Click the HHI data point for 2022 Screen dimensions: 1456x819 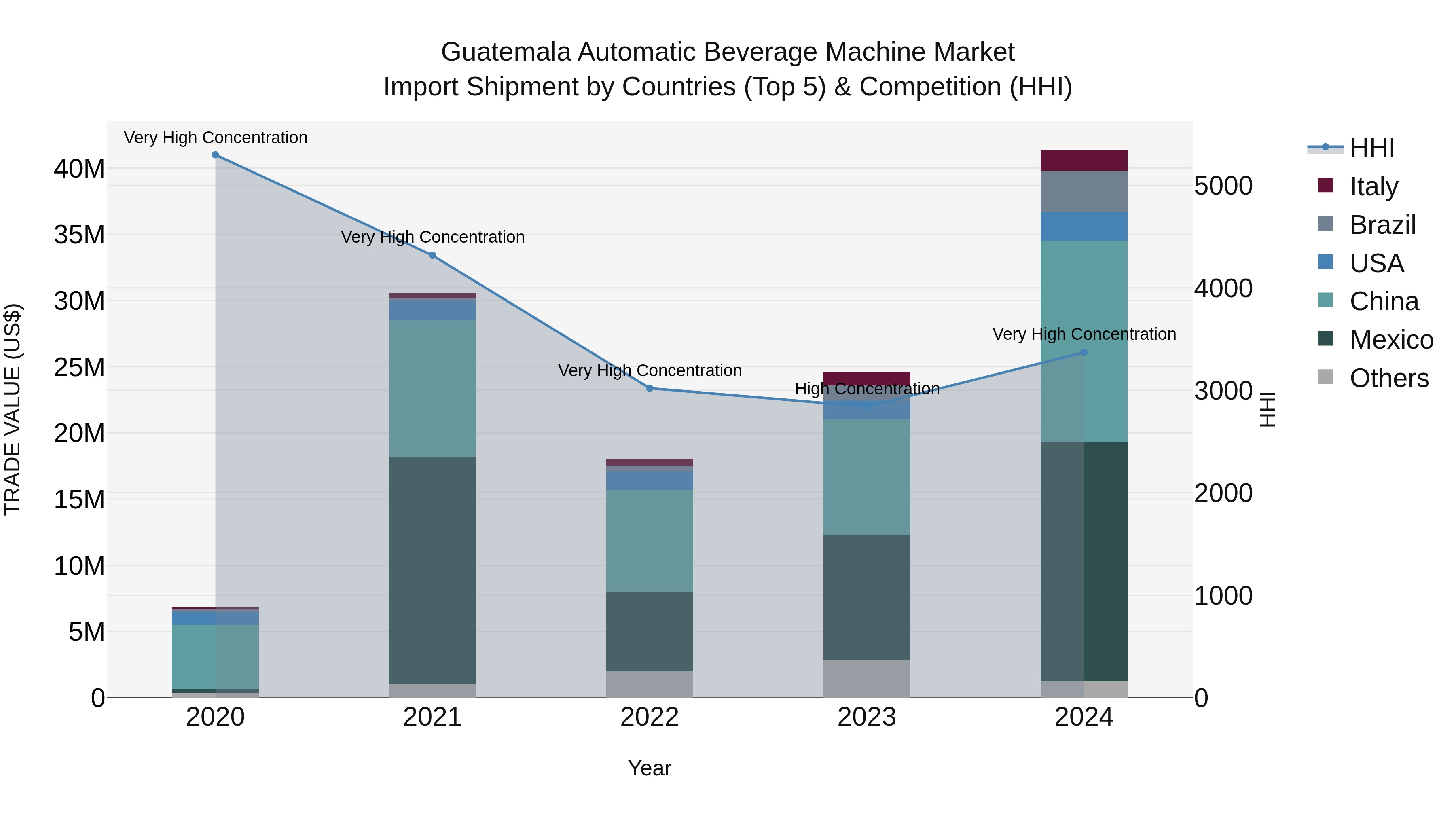[x=650, y=388]
